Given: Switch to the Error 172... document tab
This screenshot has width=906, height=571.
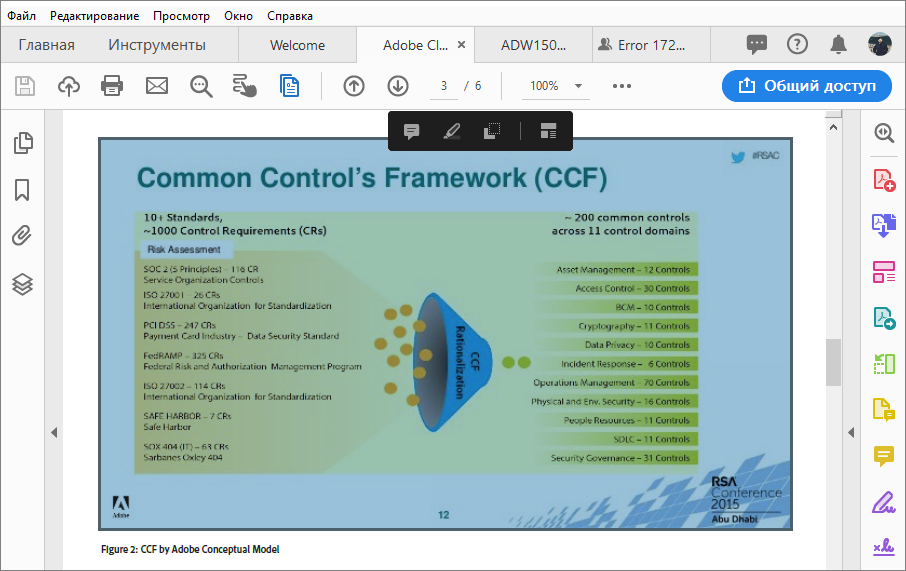Looking at the screenshot, I should click(651, 45).
